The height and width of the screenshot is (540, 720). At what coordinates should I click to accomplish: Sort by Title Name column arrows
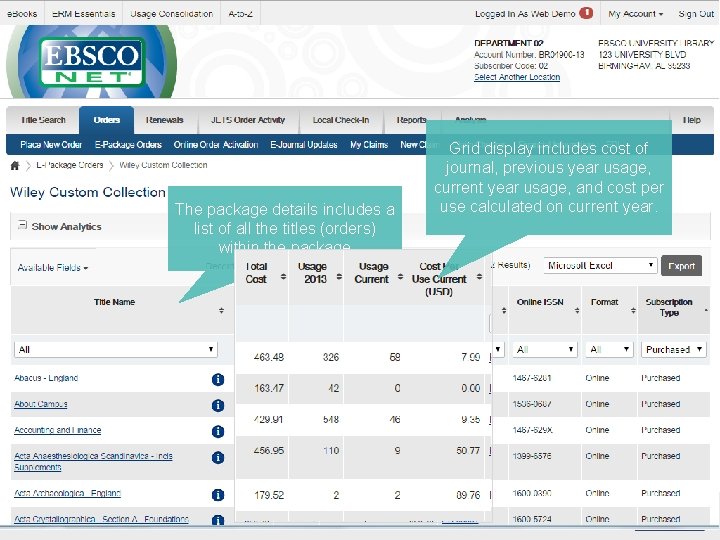coord(221,310)
